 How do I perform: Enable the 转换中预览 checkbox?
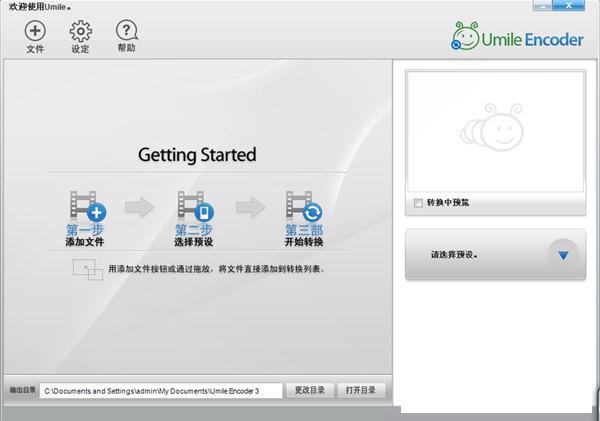click(x=418, y=203)
